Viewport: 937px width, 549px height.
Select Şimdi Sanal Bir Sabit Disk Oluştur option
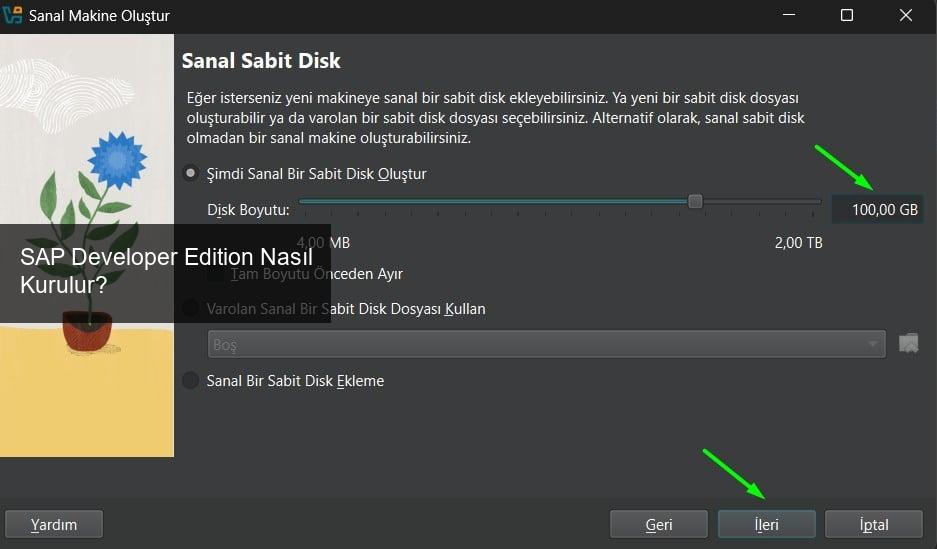tap(190, 174)
